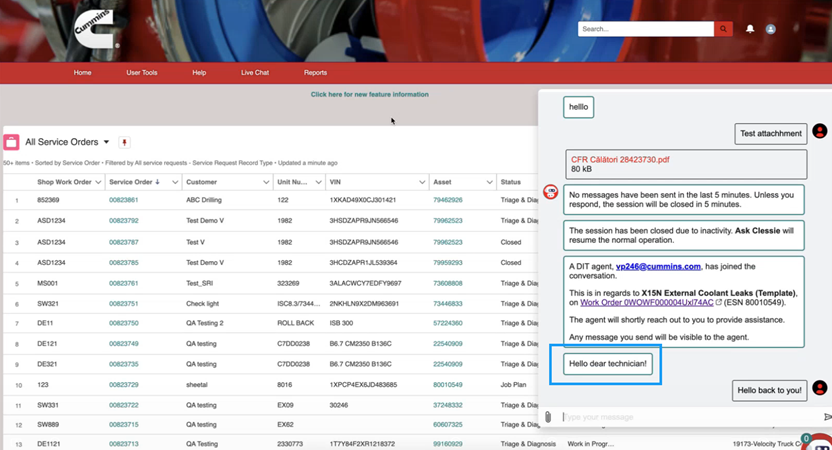Go to Home in navigation bar

[82, 73]
